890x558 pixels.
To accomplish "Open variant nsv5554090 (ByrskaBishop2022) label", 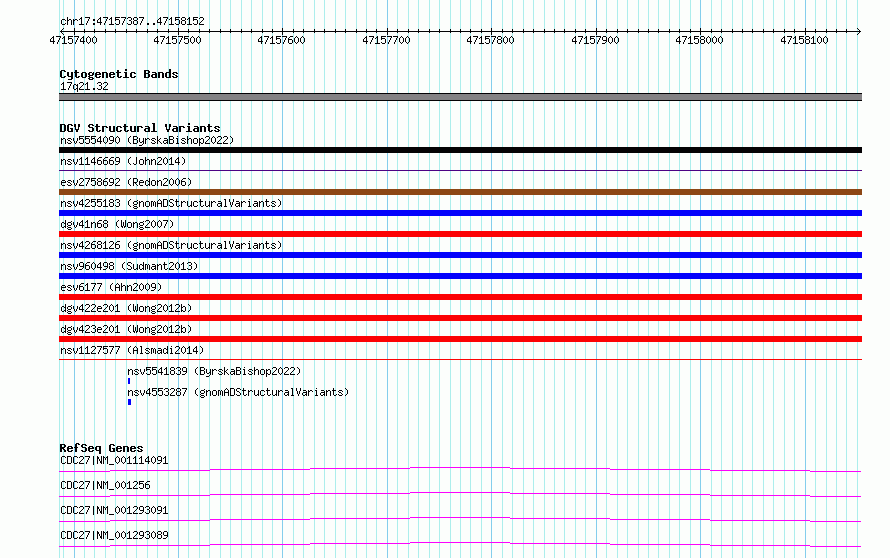I will (147, 140).
